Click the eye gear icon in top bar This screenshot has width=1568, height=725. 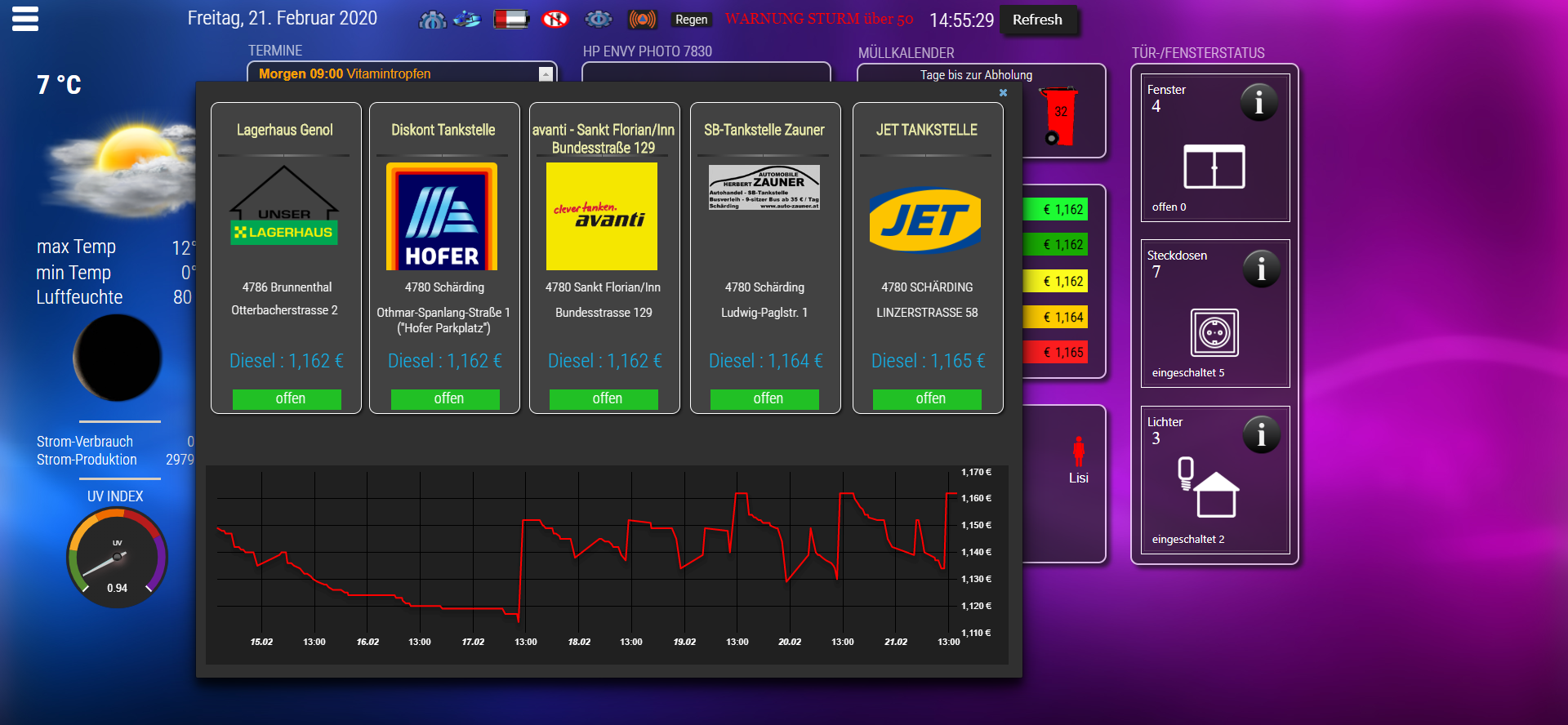[599, 19]
